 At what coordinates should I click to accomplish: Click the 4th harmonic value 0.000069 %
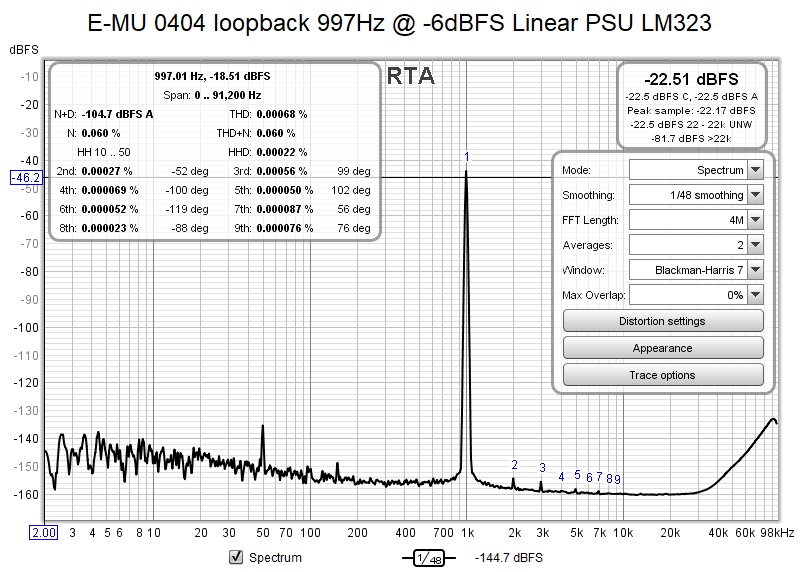pos(110,190)
